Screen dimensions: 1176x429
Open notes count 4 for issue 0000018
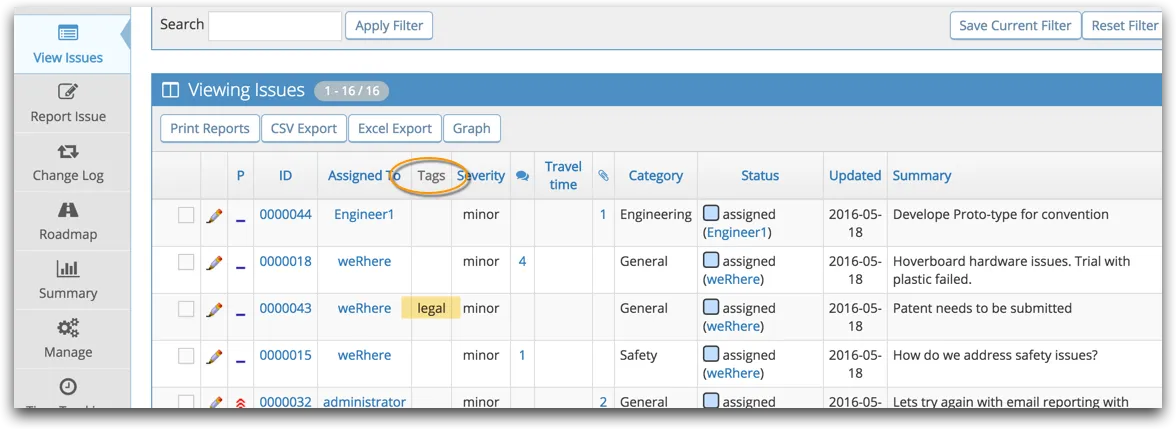point(522,261)
